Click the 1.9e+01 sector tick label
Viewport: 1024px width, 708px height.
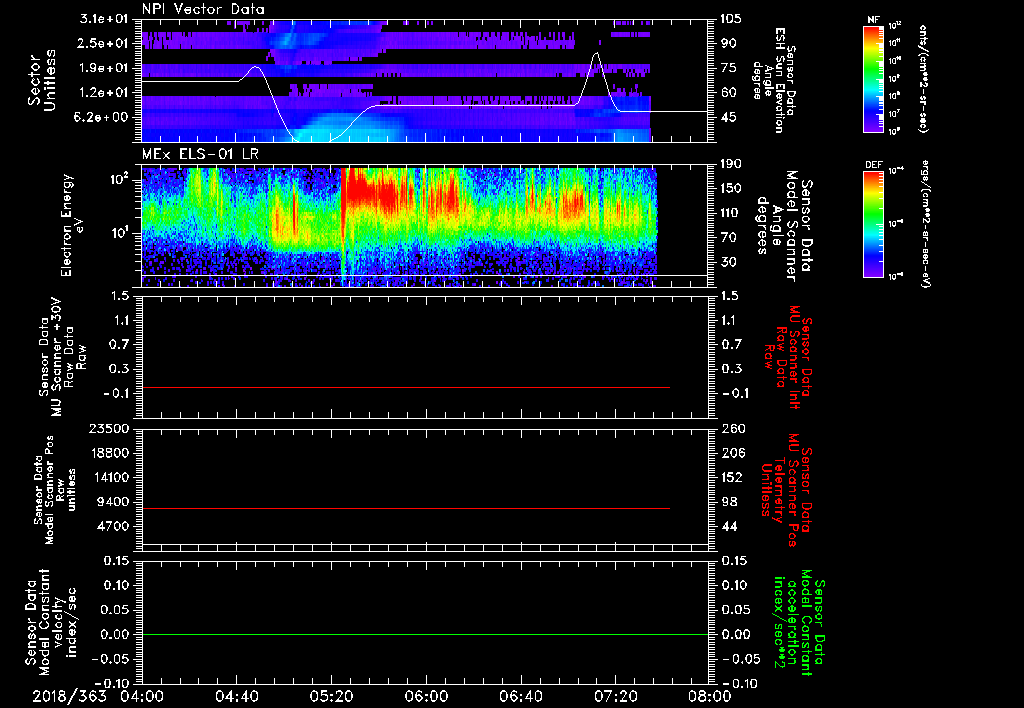tap(104, 68)
